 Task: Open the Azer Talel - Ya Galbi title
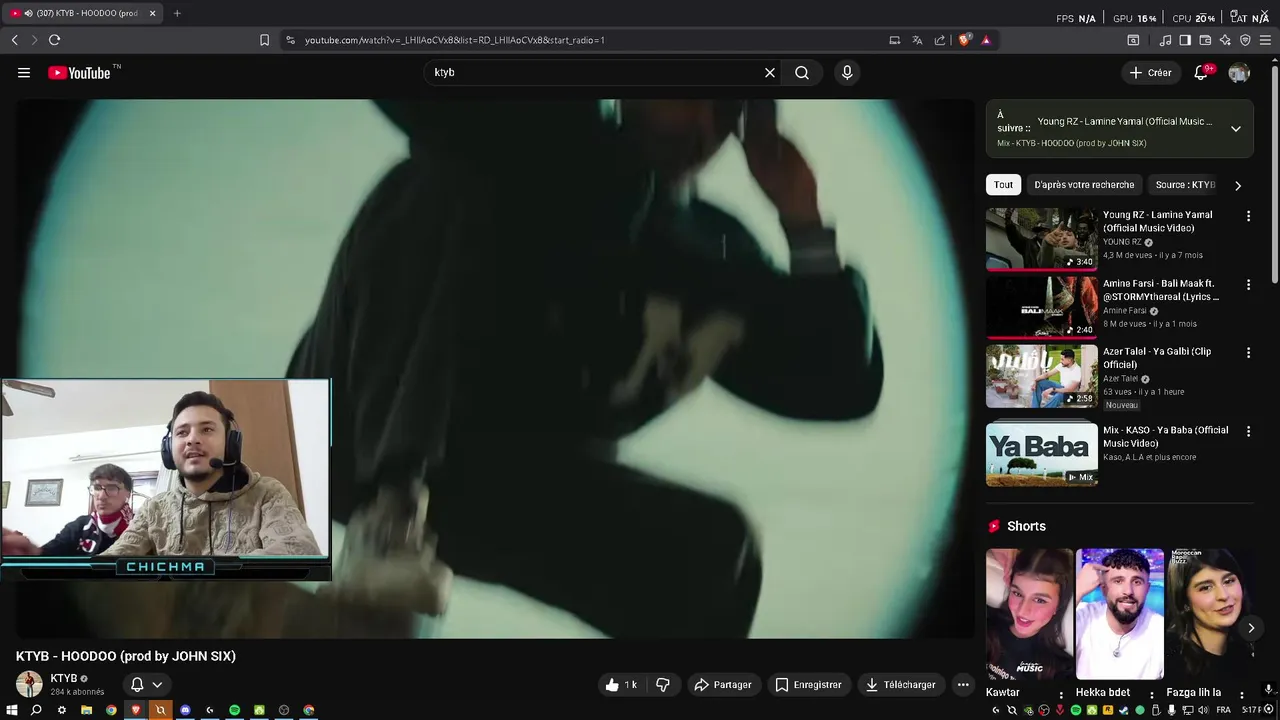point(1157,358)
